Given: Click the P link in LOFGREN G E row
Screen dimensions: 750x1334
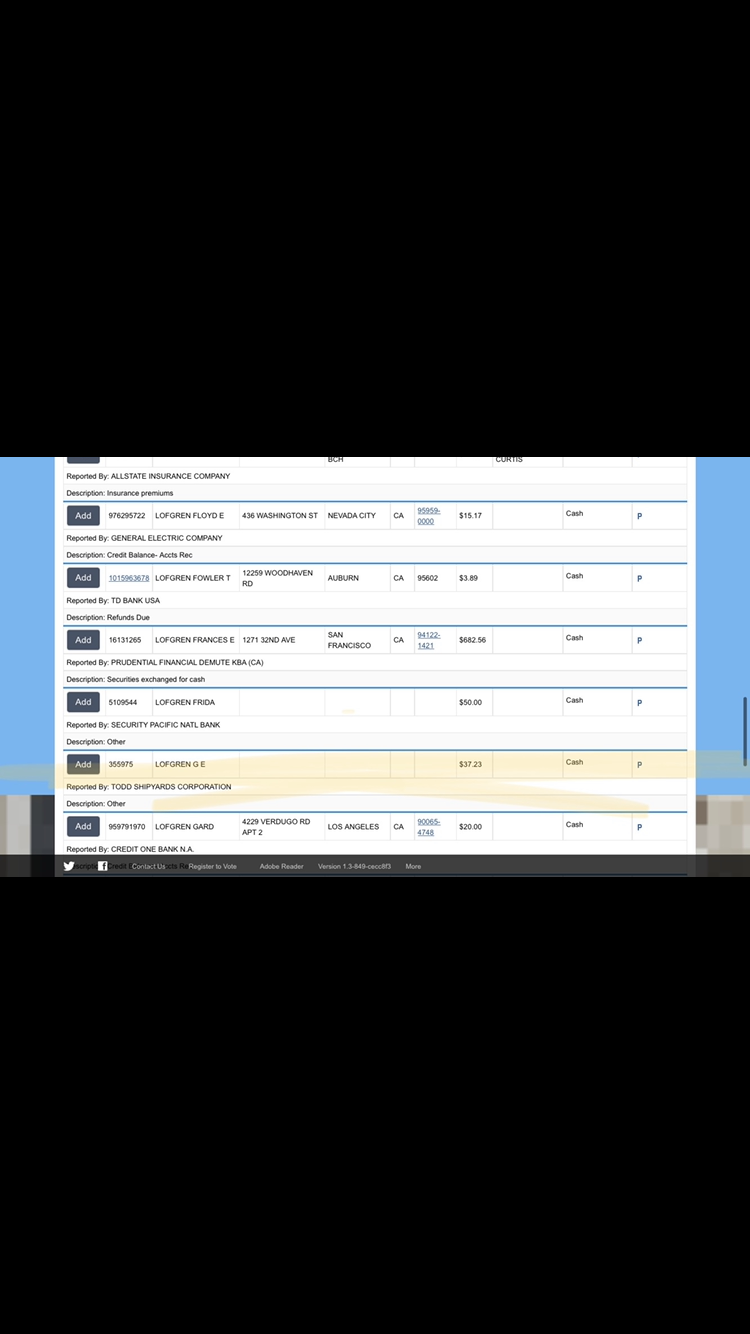Looking at the screenshot, I should (x=639, y=765).
